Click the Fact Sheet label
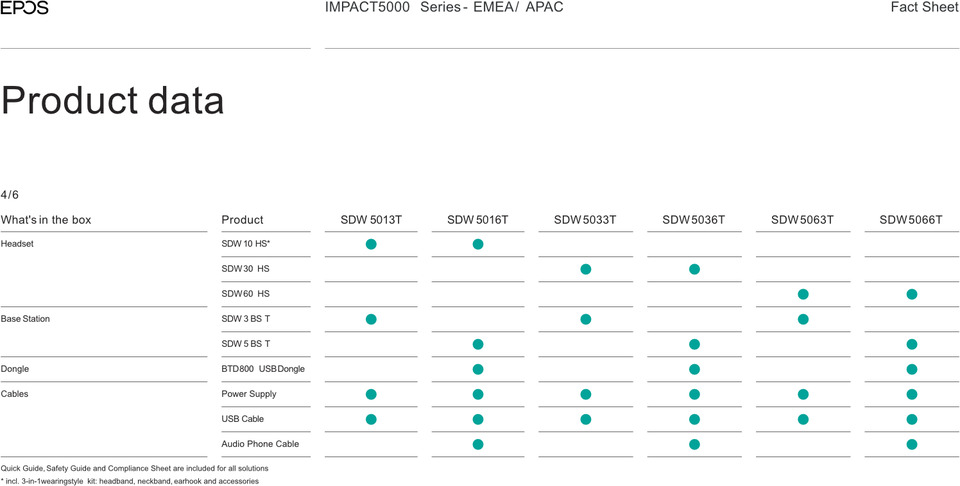960x486 pixels. [x=924, y=8]
